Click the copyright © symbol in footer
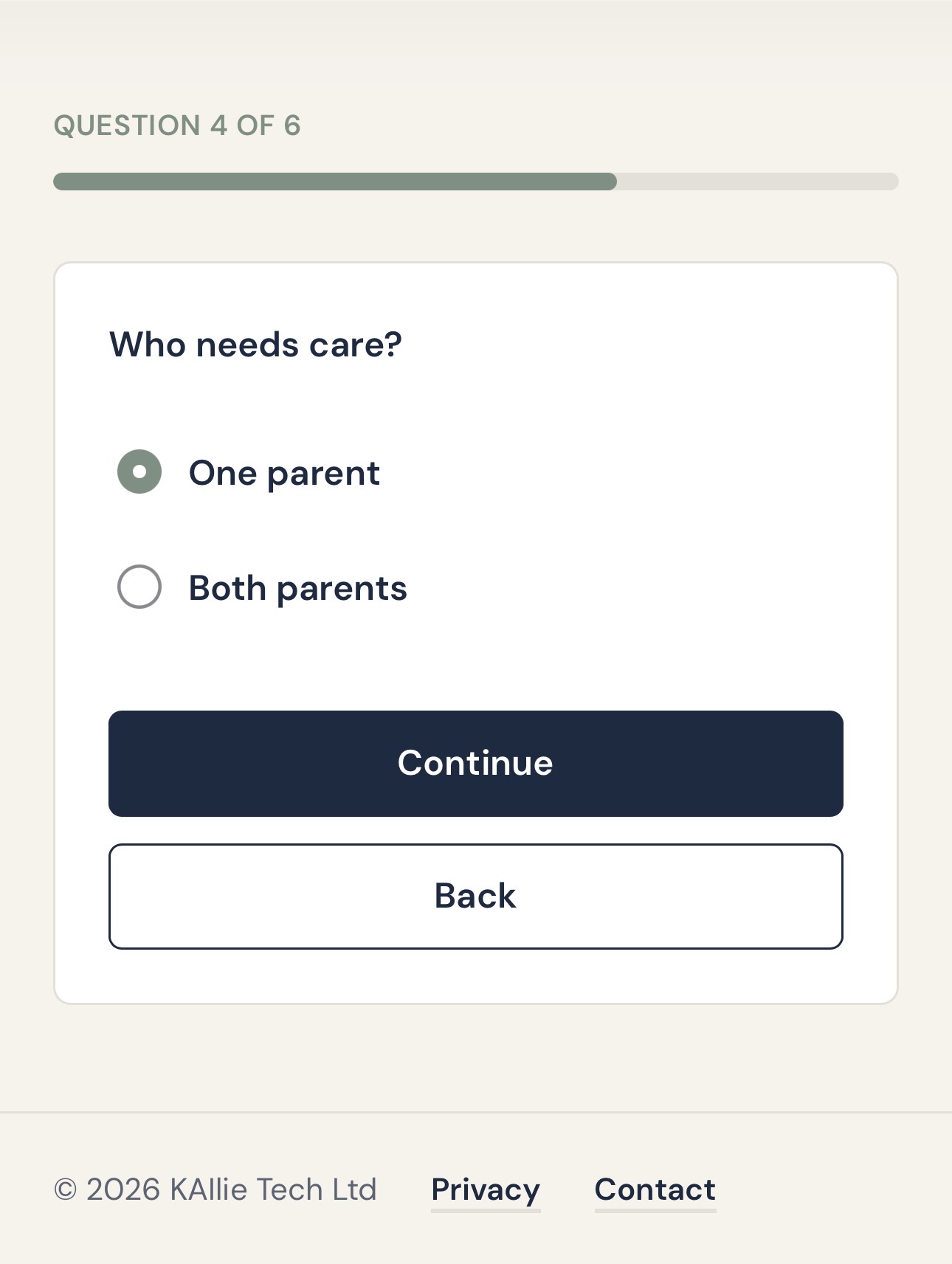The width and height of the screenshot is (952, 1264). pos(66,1190)
